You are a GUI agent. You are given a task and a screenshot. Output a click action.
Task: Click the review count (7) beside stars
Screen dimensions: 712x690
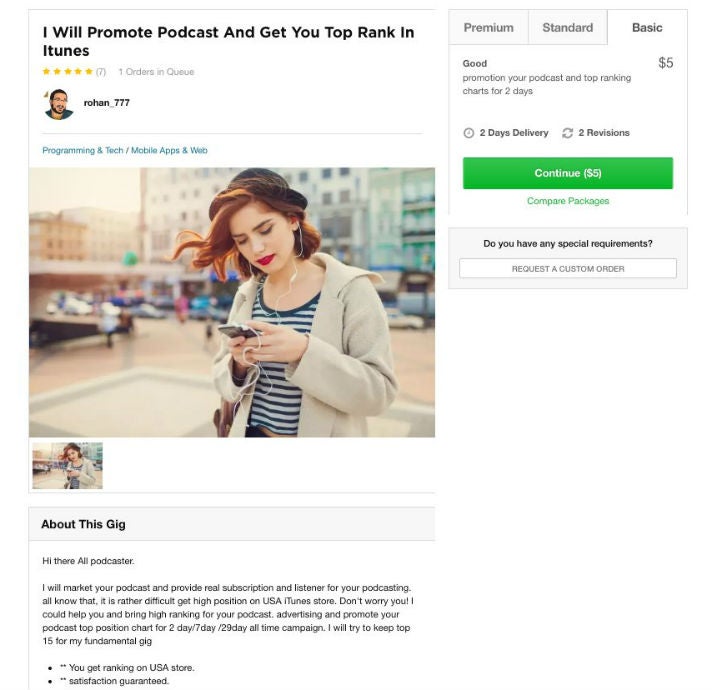tap(101, 72)
